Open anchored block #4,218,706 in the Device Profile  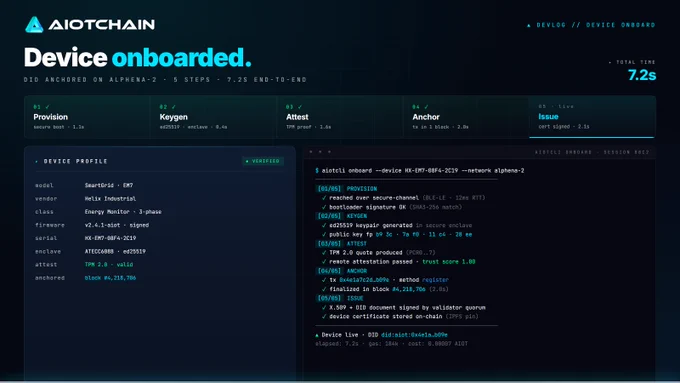(110, 278)
